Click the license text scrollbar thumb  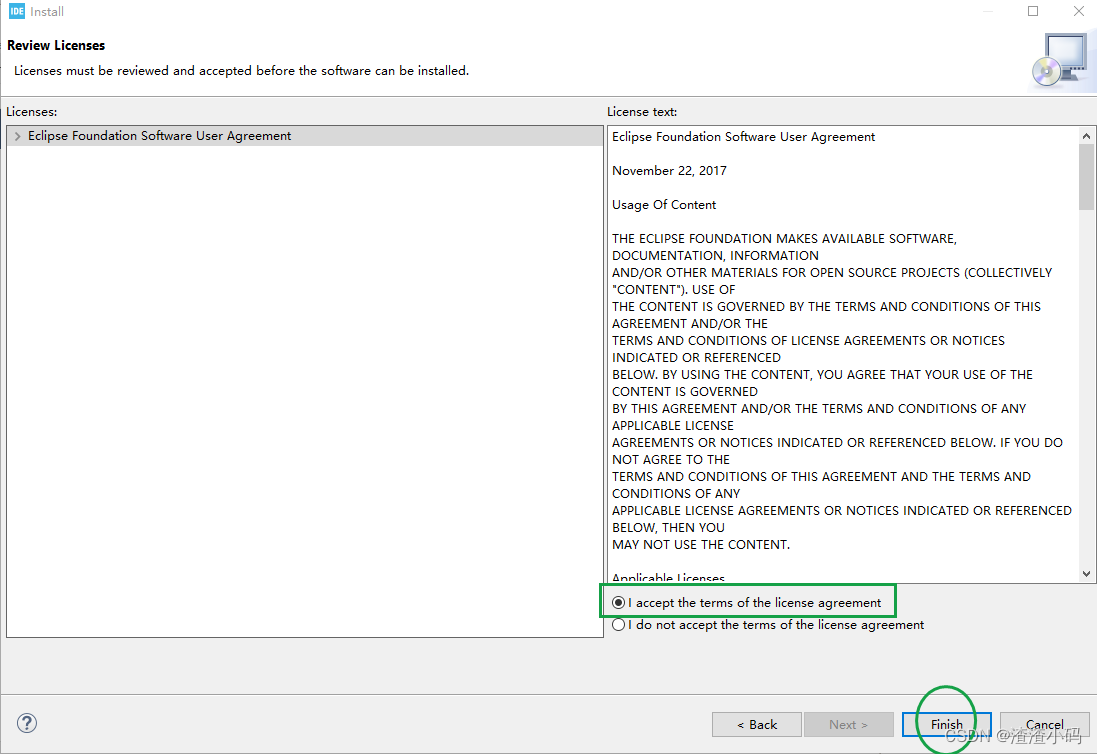click(x=1086, y=177)
